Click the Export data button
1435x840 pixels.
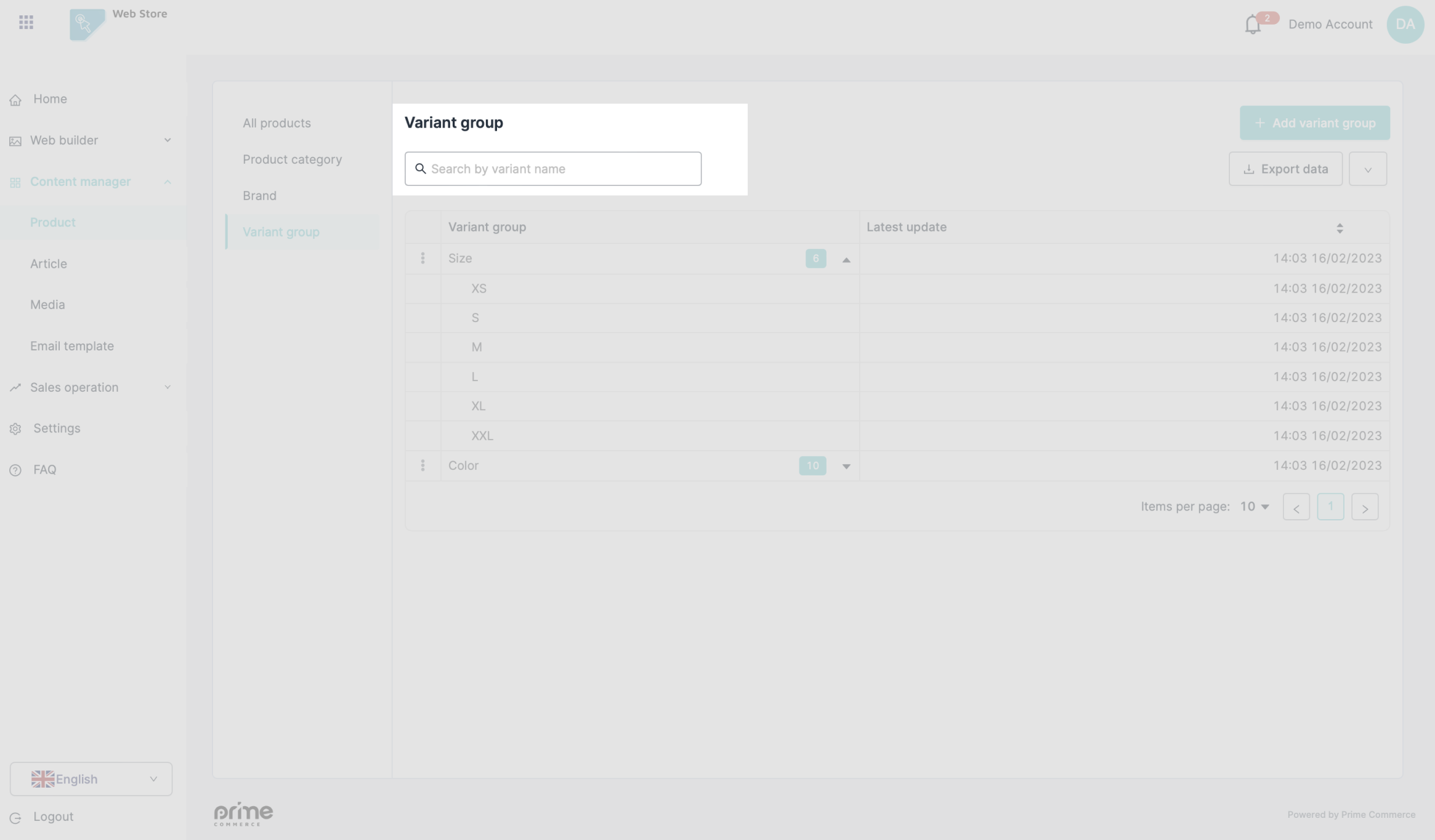click(x=1285, y=169)
